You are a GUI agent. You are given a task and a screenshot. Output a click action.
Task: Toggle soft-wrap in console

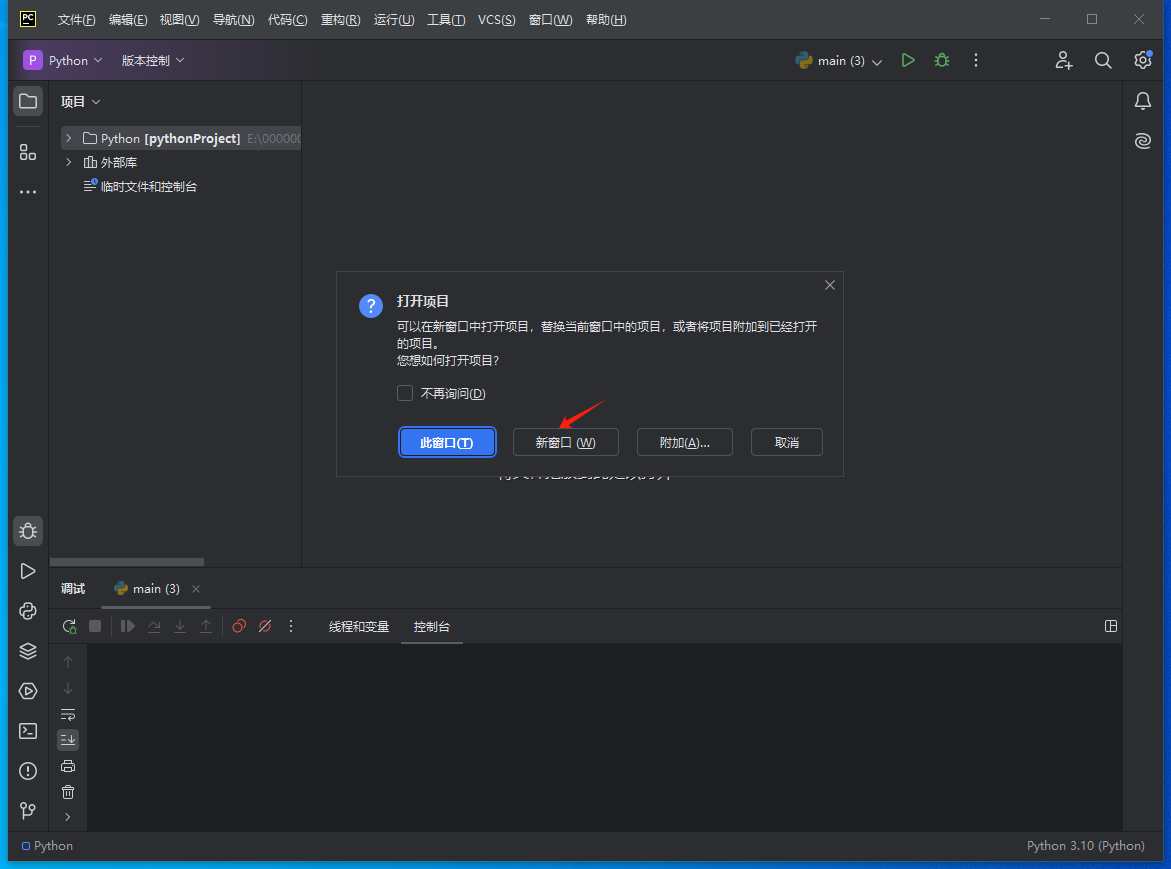coord(68,714)
